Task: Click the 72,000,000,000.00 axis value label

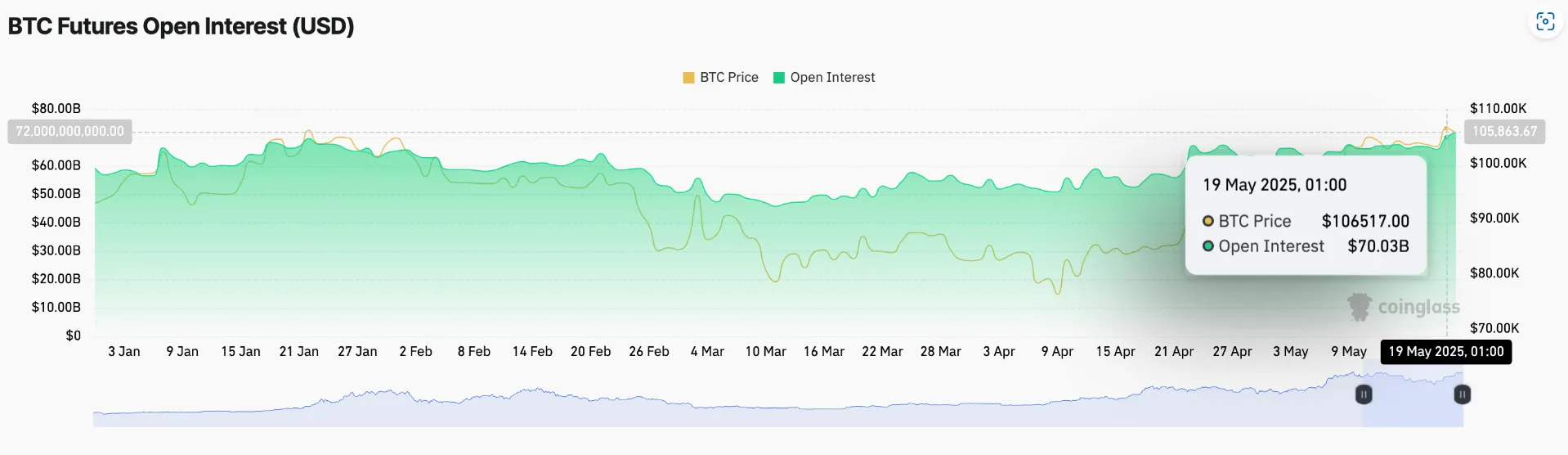Action: [69, 131]
